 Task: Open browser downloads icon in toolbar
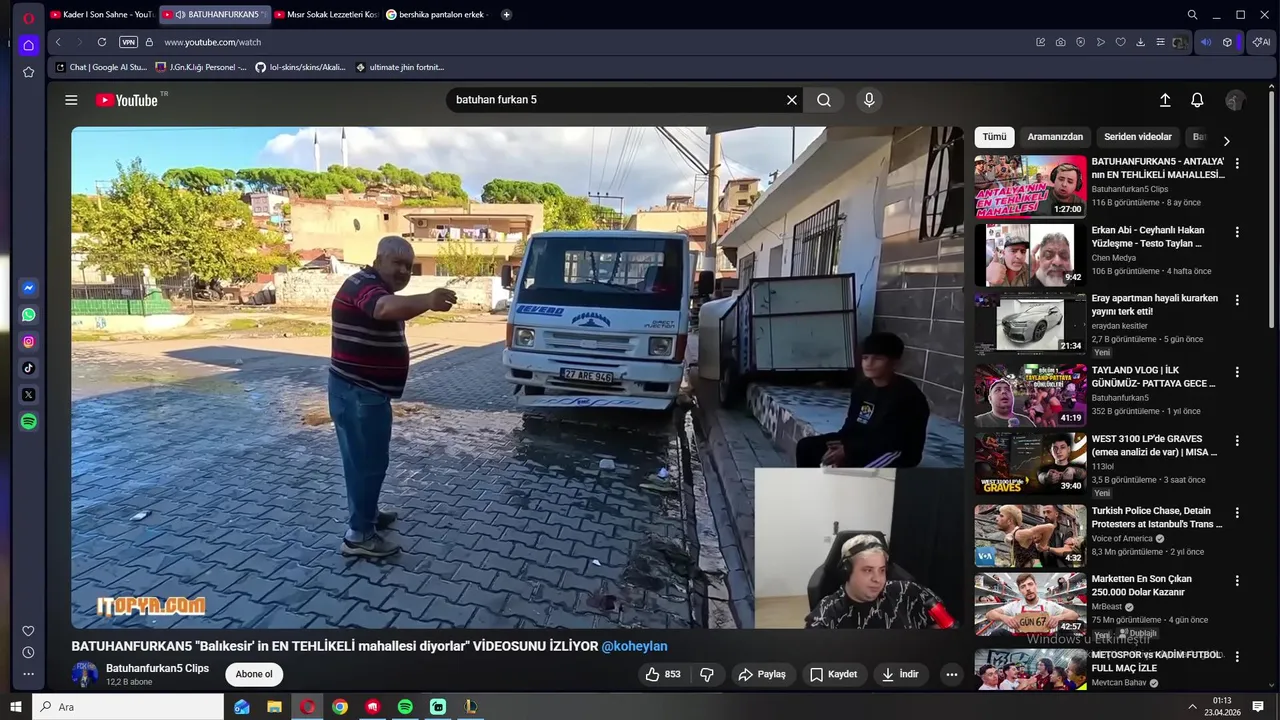pos(1140,42)
